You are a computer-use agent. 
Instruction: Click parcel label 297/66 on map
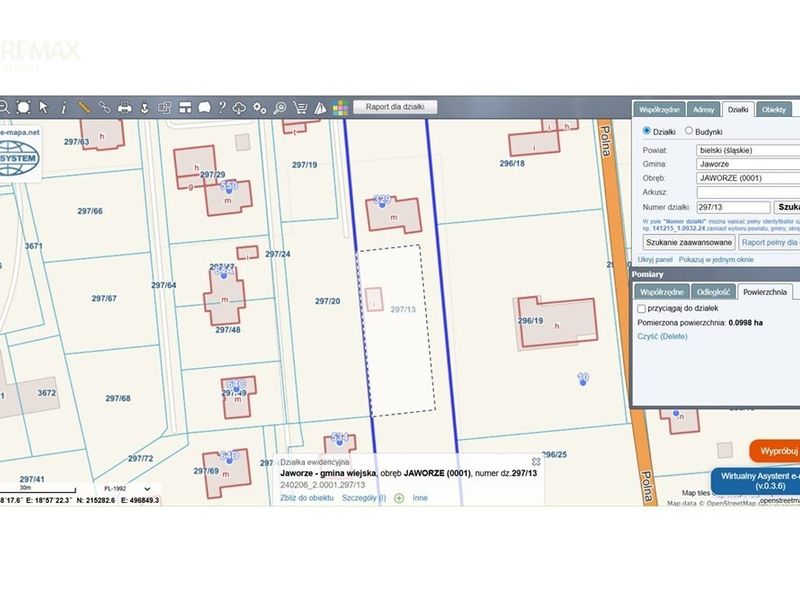[x=90, y=211]
